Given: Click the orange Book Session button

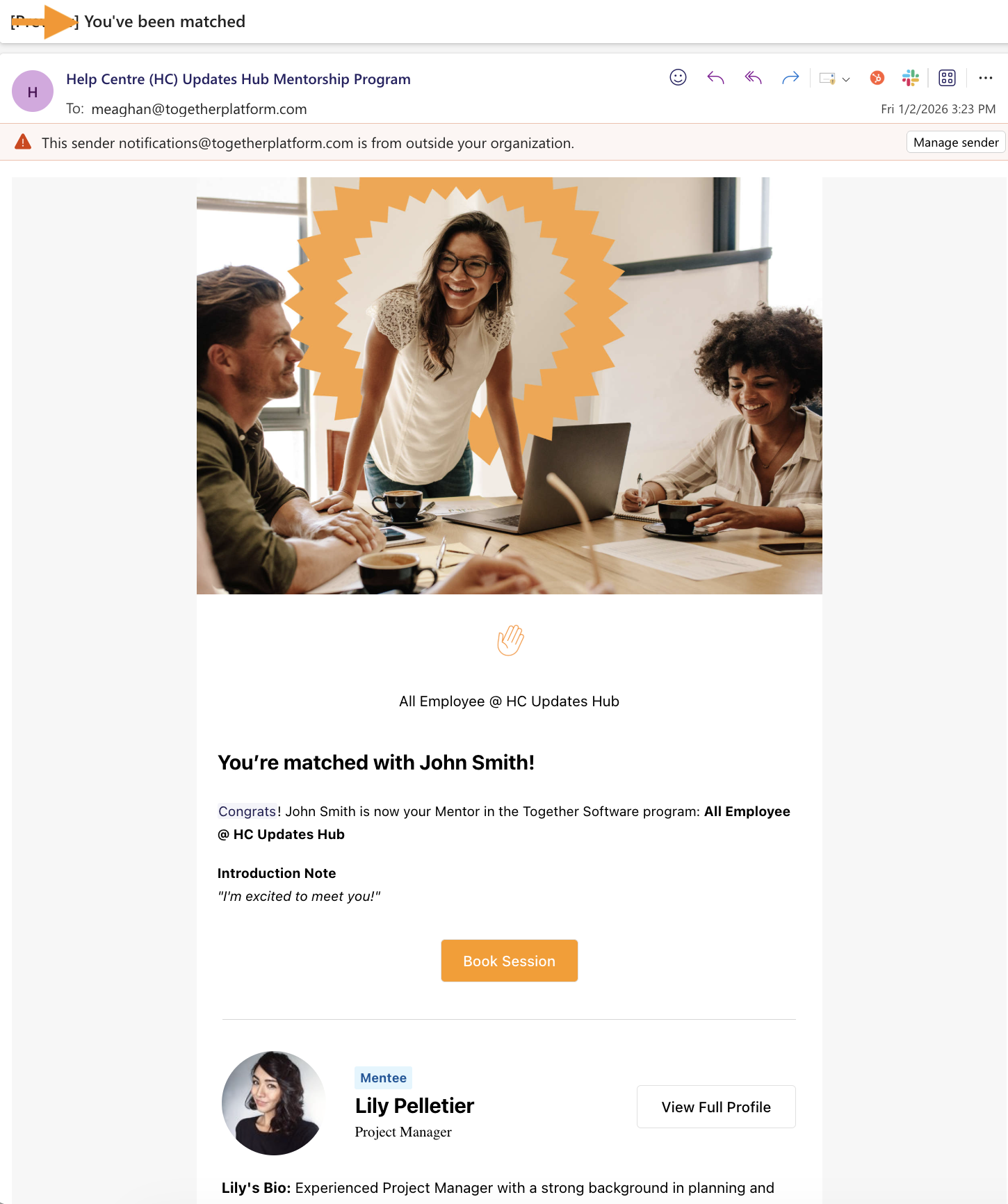Looking at the screenshot, I should pyautogui.click(x=509, y=961).
